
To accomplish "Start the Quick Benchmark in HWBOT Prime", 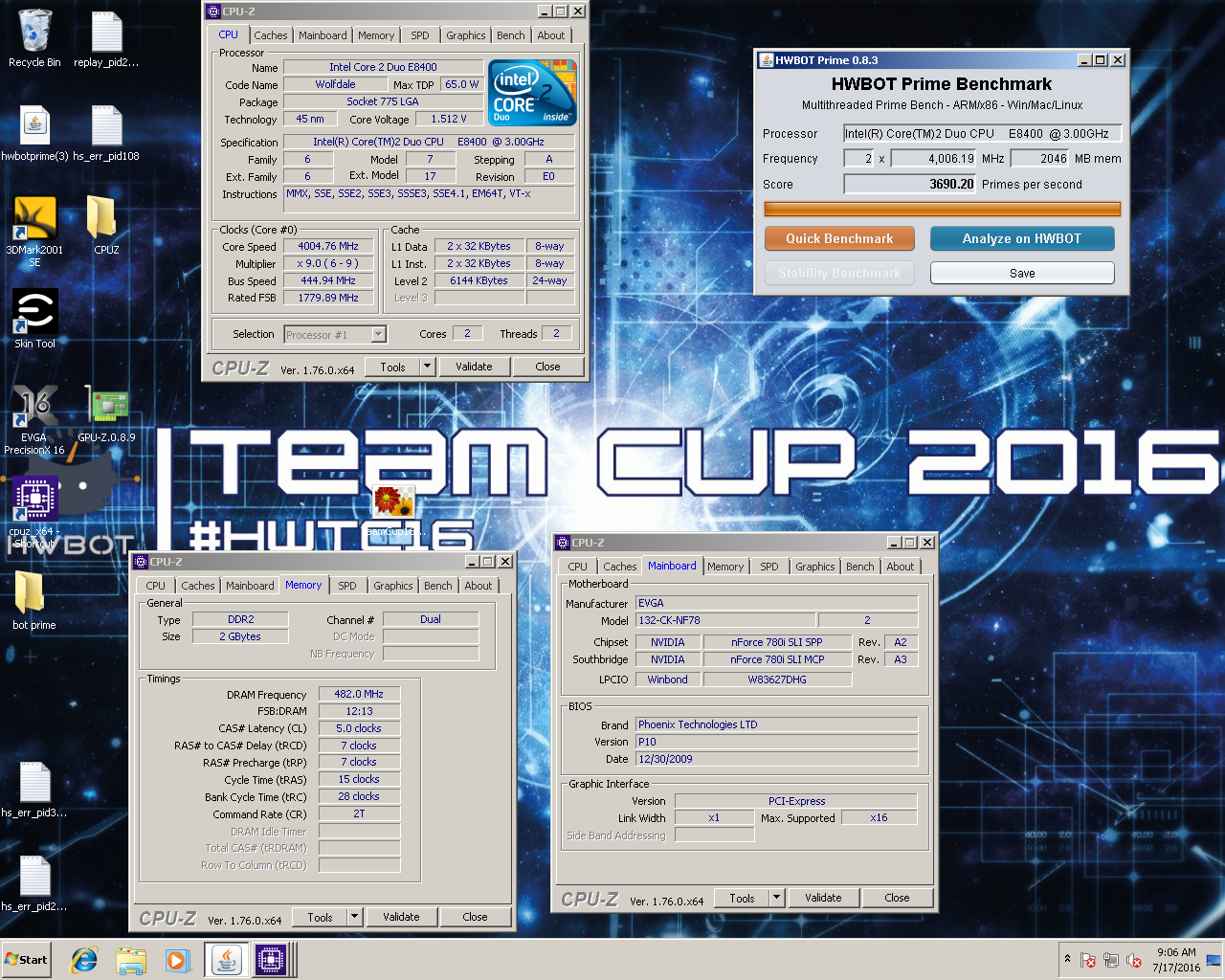I will (839, 238).
